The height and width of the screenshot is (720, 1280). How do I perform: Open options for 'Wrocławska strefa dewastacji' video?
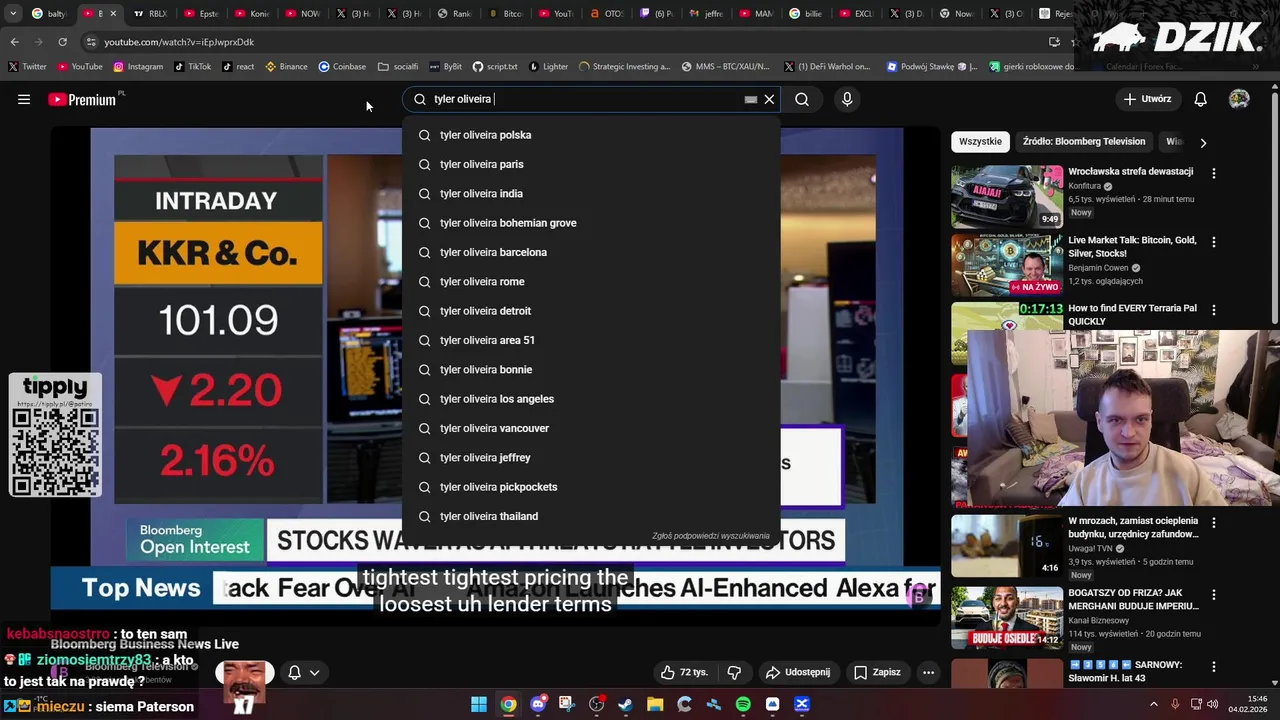coord(1214,173)
